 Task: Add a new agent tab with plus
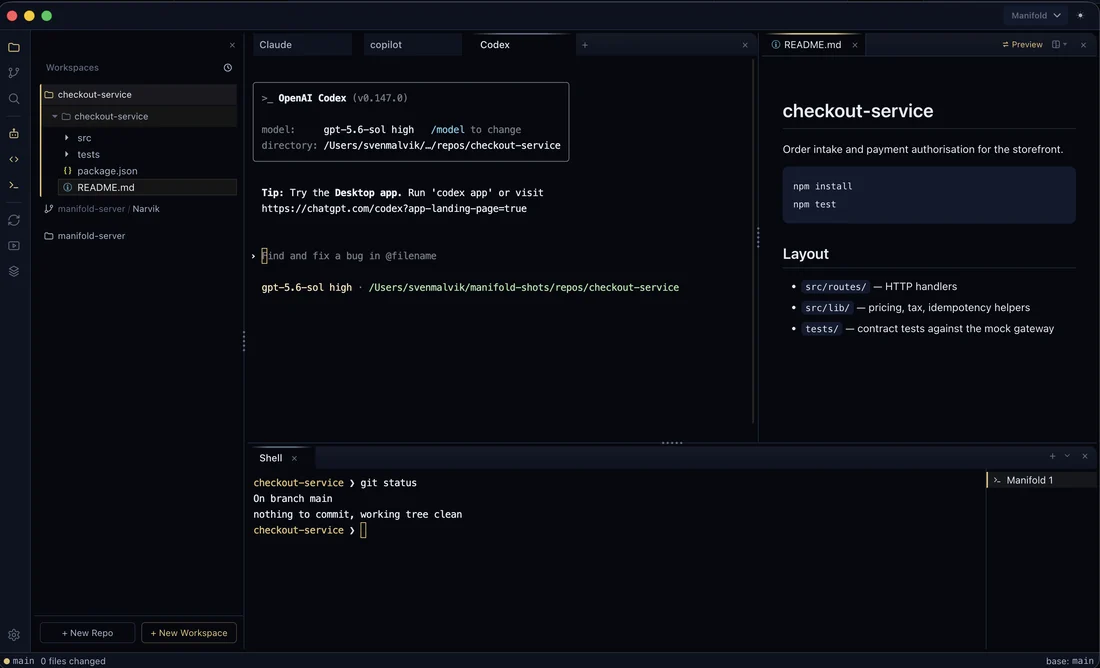click(x=584, y=45)
